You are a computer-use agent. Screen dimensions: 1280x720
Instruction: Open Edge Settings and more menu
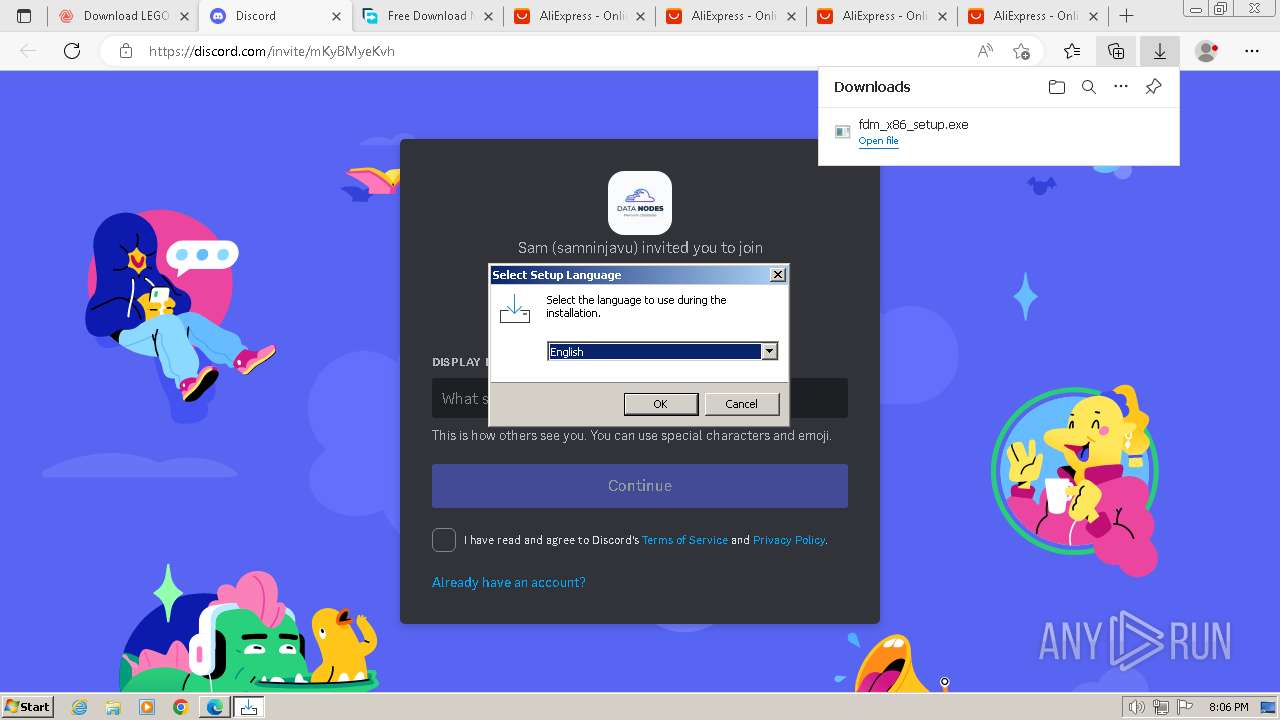pos(1252,51)
